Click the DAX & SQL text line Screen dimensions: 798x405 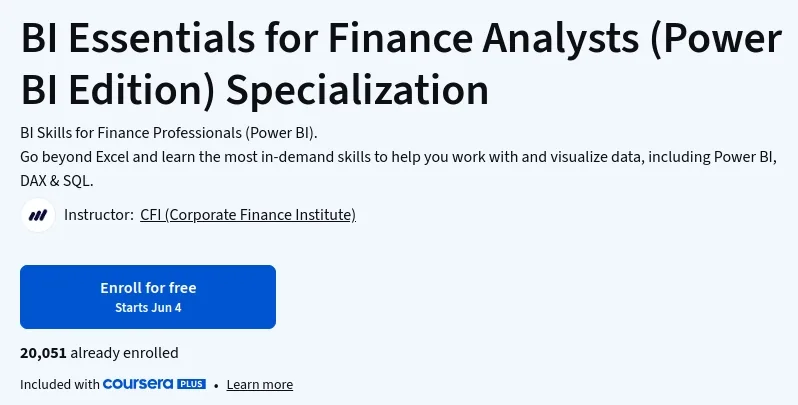click(56, 181)
